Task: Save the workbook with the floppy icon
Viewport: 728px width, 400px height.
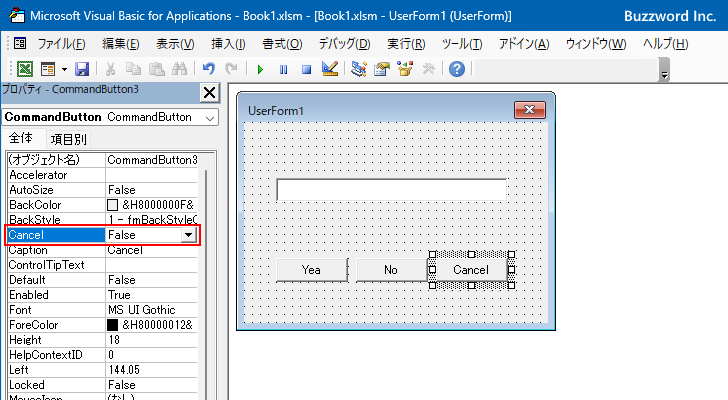Action: (82, 69)
